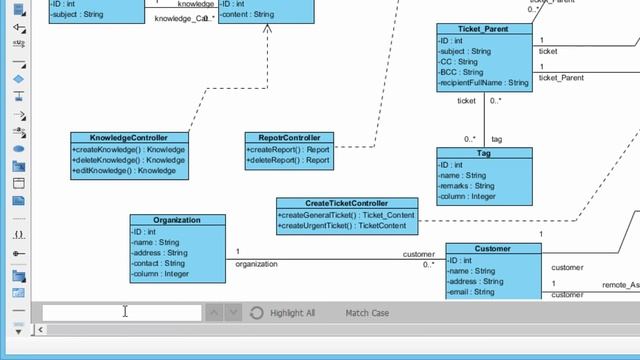This screenshot has height=360, width=640.
Task: Select the Tag class header
Action: click(x=484, y=153)
